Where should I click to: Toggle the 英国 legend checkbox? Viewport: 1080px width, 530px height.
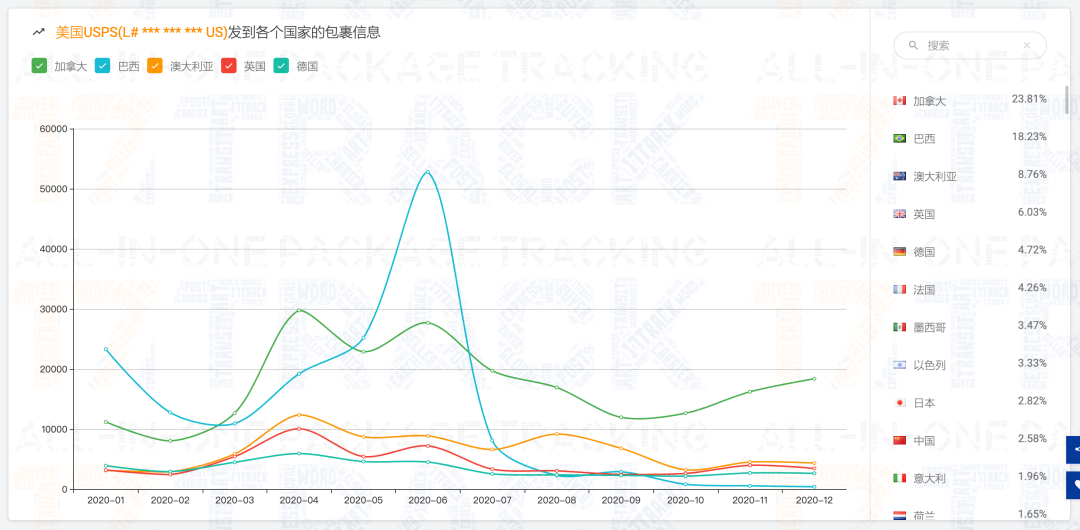coord(228,66)
